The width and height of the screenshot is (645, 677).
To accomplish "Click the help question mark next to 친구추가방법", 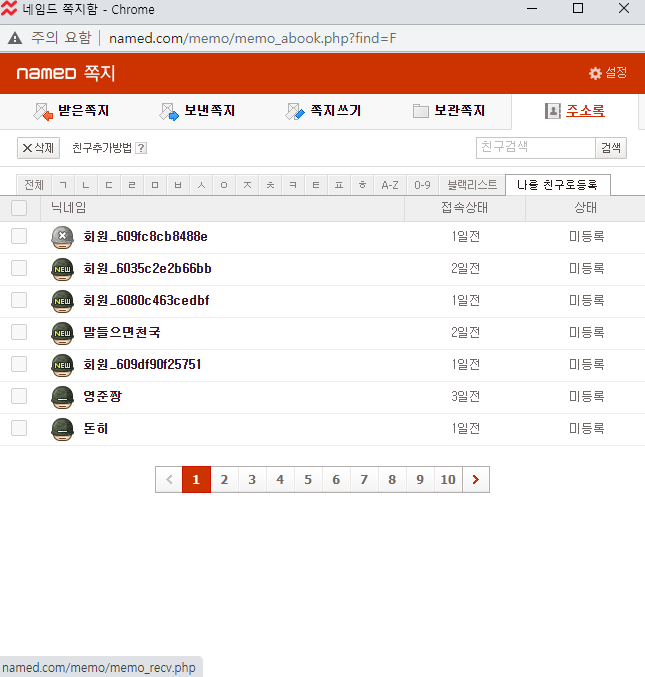I will [x=141, y=148].
